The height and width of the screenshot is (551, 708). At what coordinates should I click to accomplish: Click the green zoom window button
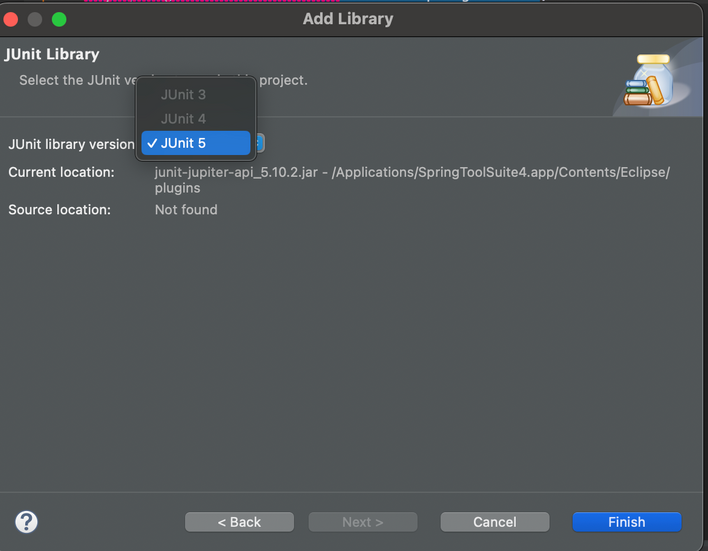59,19
